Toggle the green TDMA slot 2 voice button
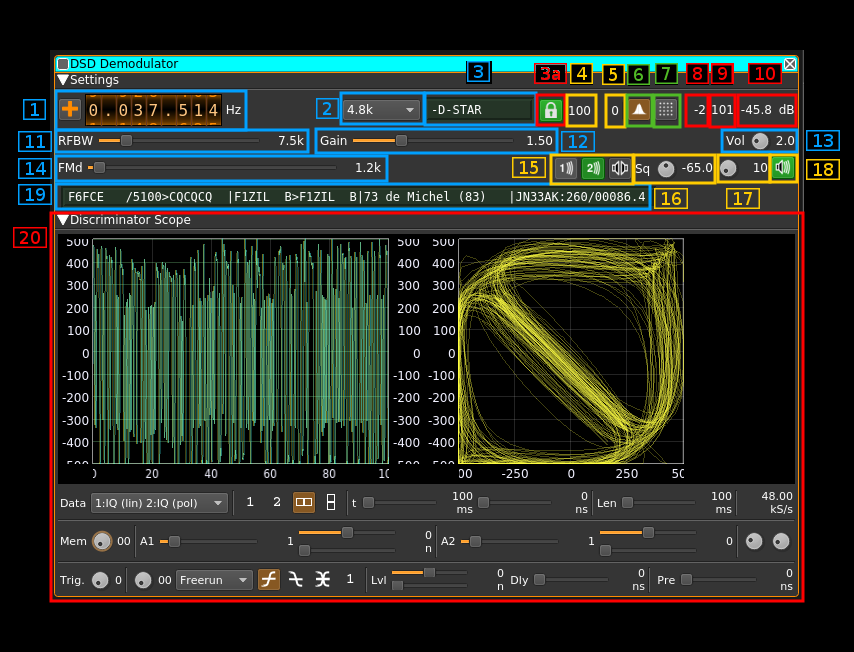This screenshot has width=854, height=652. [x=593, y=168]
